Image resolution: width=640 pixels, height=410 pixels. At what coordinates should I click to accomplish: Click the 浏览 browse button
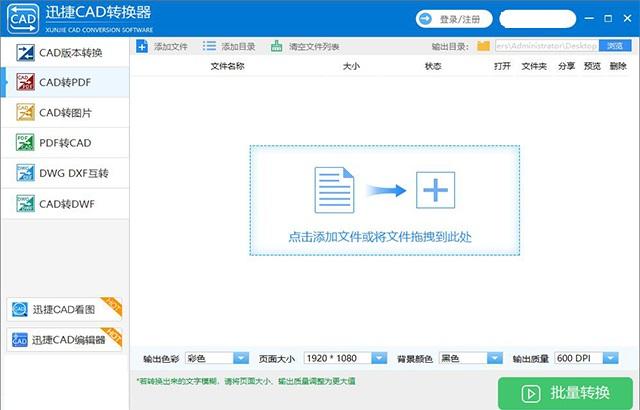(615, 46)
